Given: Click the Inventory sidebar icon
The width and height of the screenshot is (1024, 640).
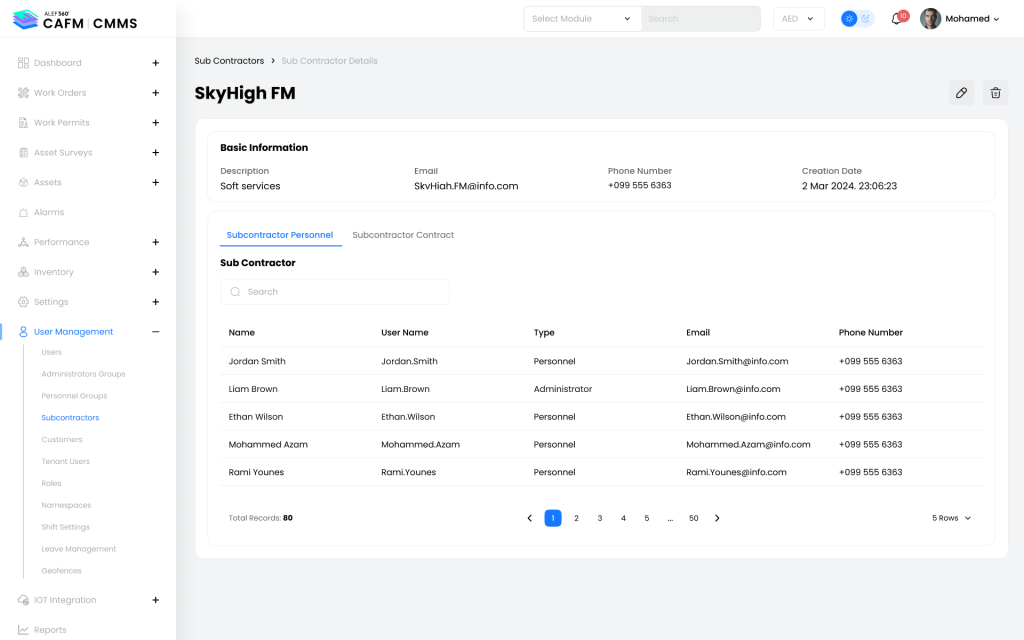Looking at the screenshot, I should [24, 272].
